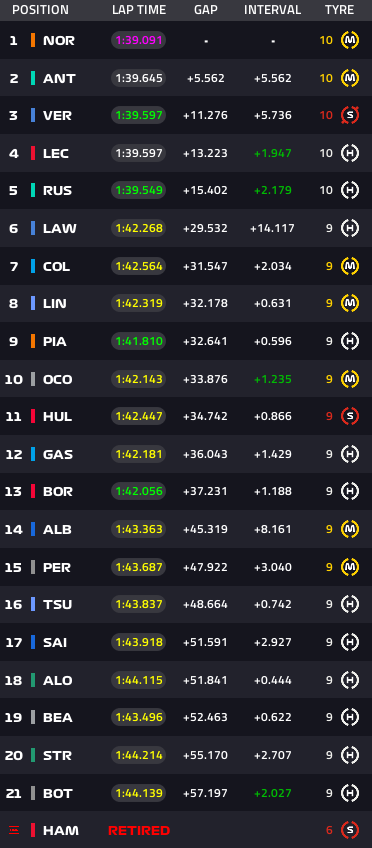Click the red RETIRED label
Image resolution: width=372 pixels, height=848 pixels.
(x=139, y=830)
